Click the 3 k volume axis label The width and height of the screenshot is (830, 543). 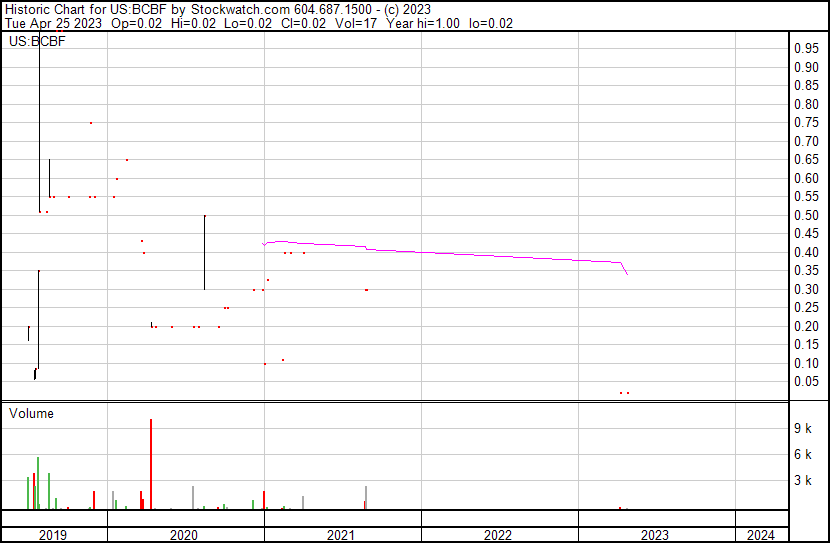tap(802, 481)
